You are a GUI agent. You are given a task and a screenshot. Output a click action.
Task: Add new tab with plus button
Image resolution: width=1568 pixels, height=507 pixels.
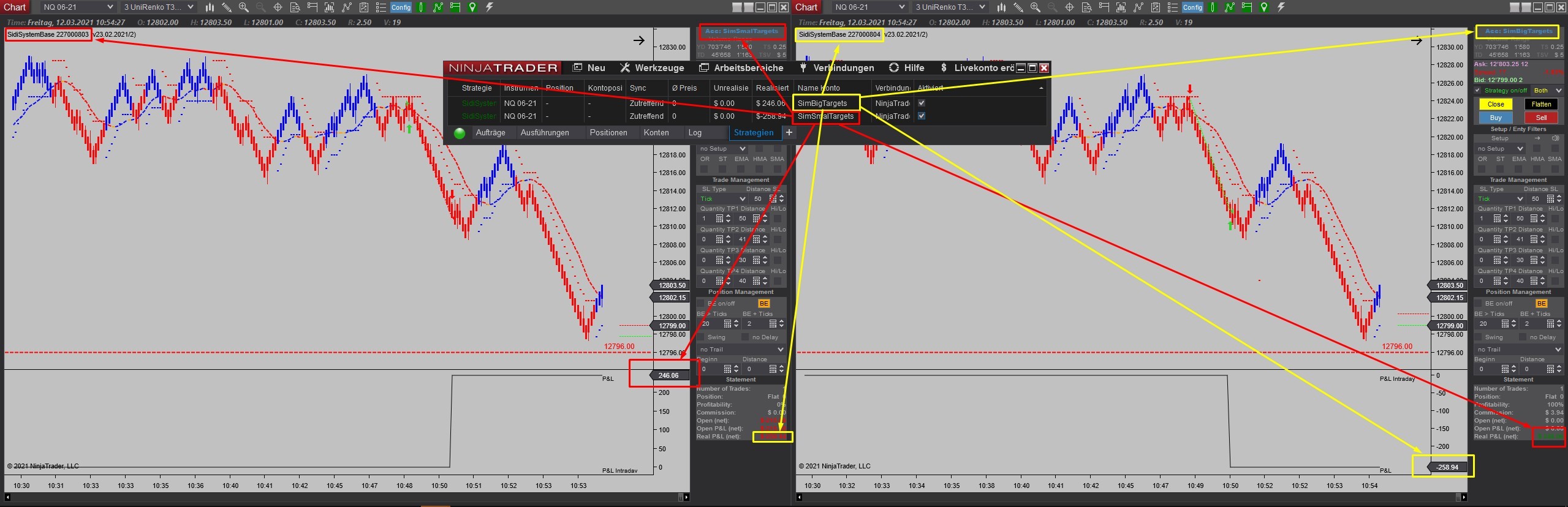789,133
